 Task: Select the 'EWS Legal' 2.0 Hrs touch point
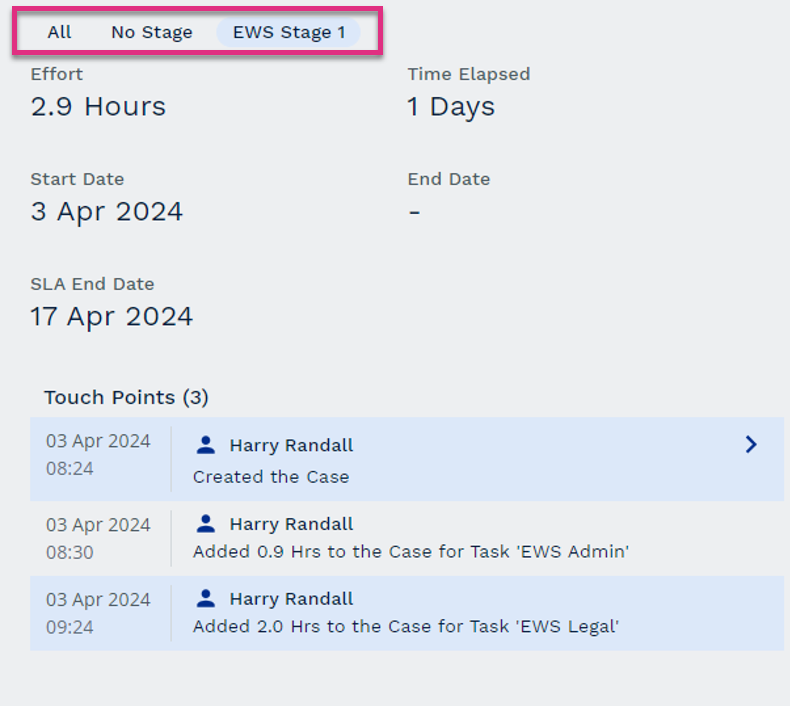[x=407, y=613]
